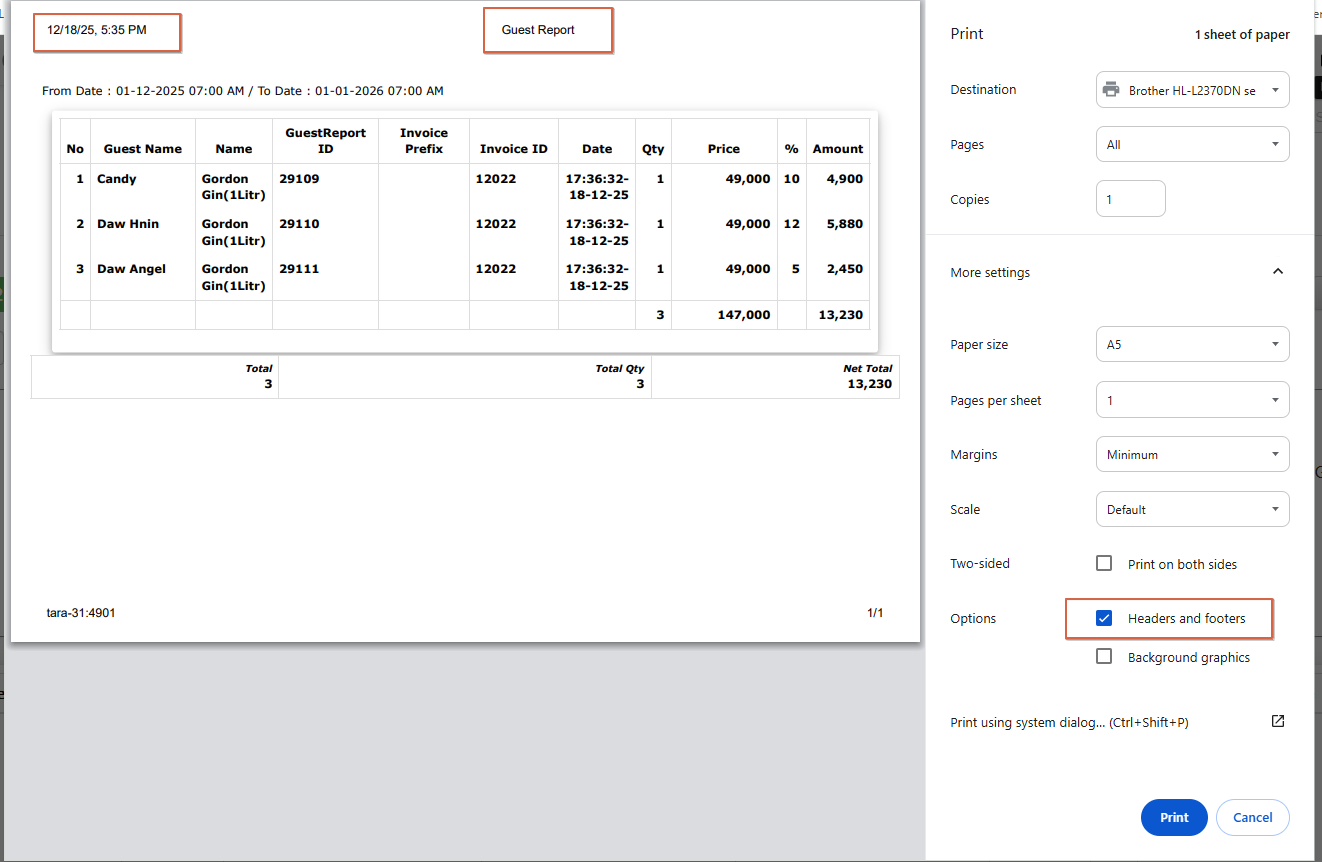
Task: Click the total price 147,000
Action: (x=744, y=315)
